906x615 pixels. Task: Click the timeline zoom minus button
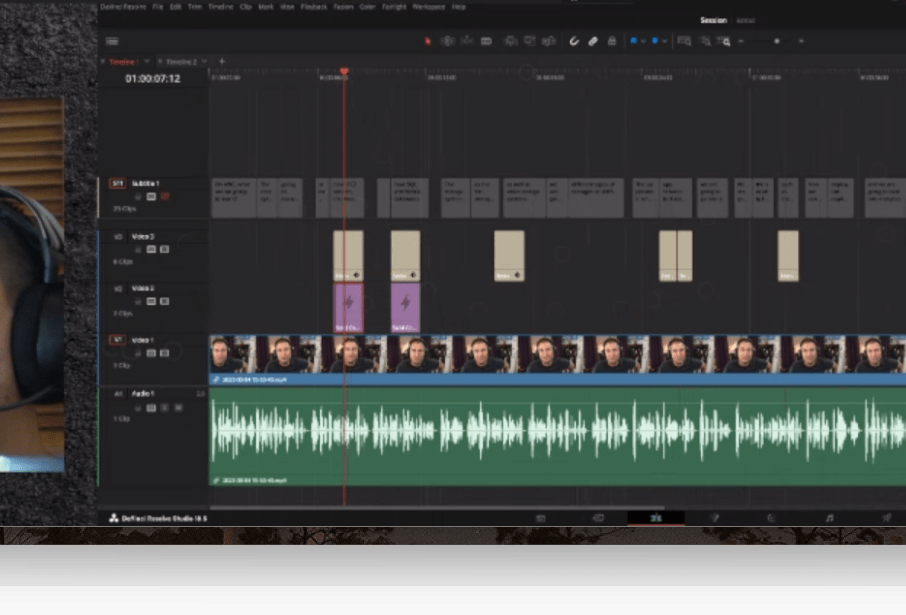coord(741,41)
